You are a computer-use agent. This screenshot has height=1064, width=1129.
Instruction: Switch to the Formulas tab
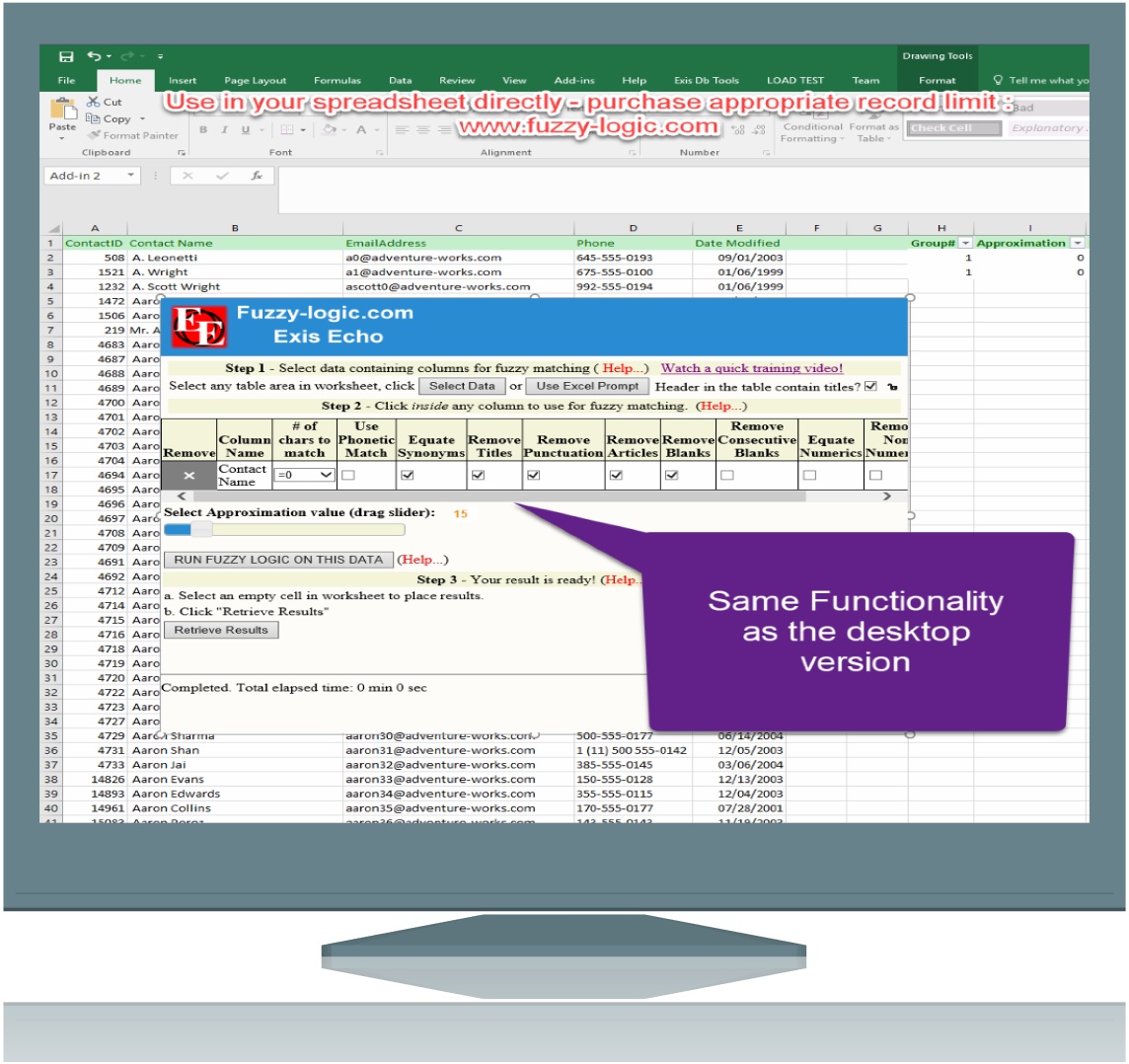[337, 80]
